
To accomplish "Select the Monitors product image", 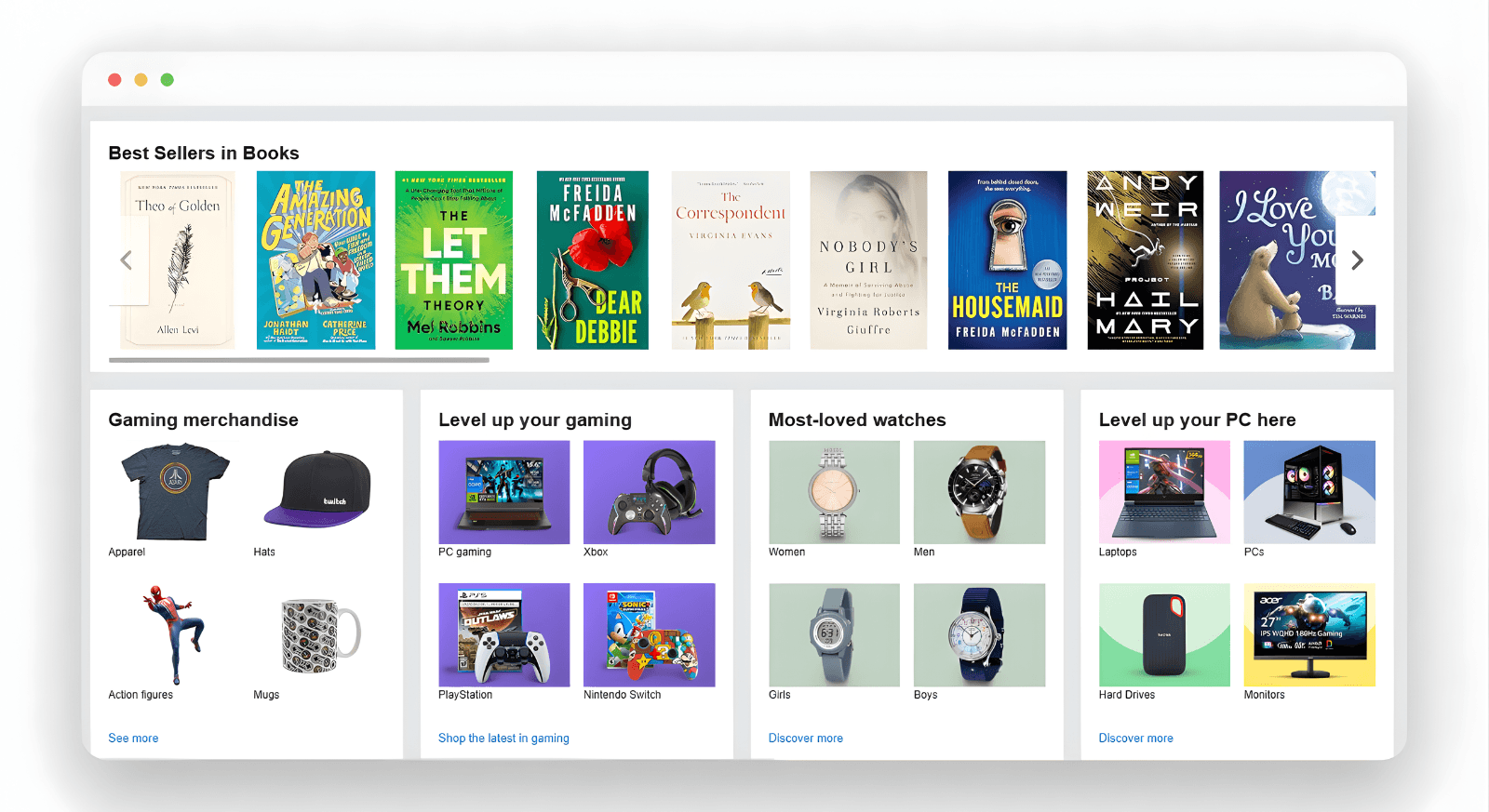I will 1308,635.
